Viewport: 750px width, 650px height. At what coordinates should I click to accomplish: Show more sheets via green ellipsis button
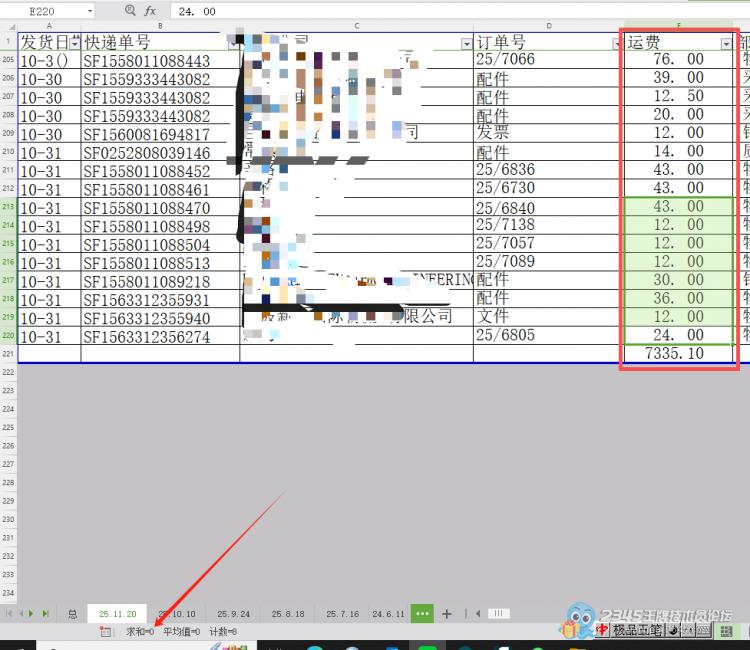coord(422,613)
